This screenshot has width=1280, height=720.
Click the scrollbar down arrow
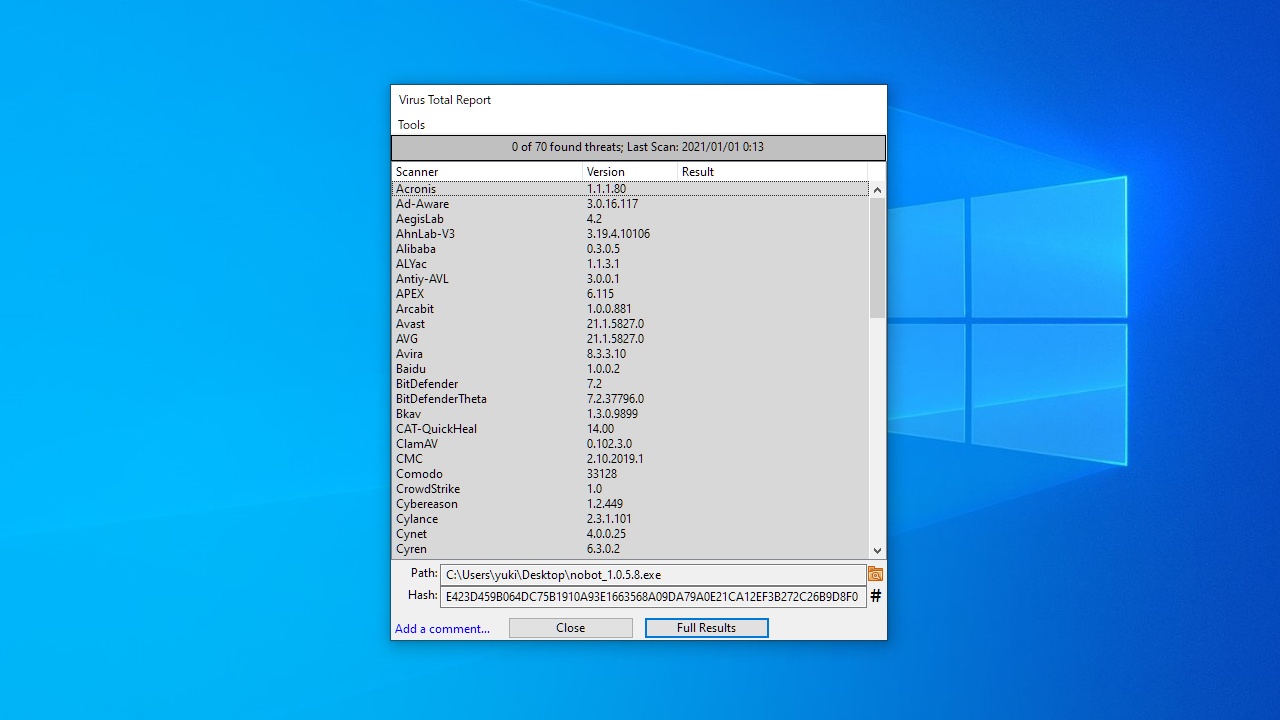[877, 550]
